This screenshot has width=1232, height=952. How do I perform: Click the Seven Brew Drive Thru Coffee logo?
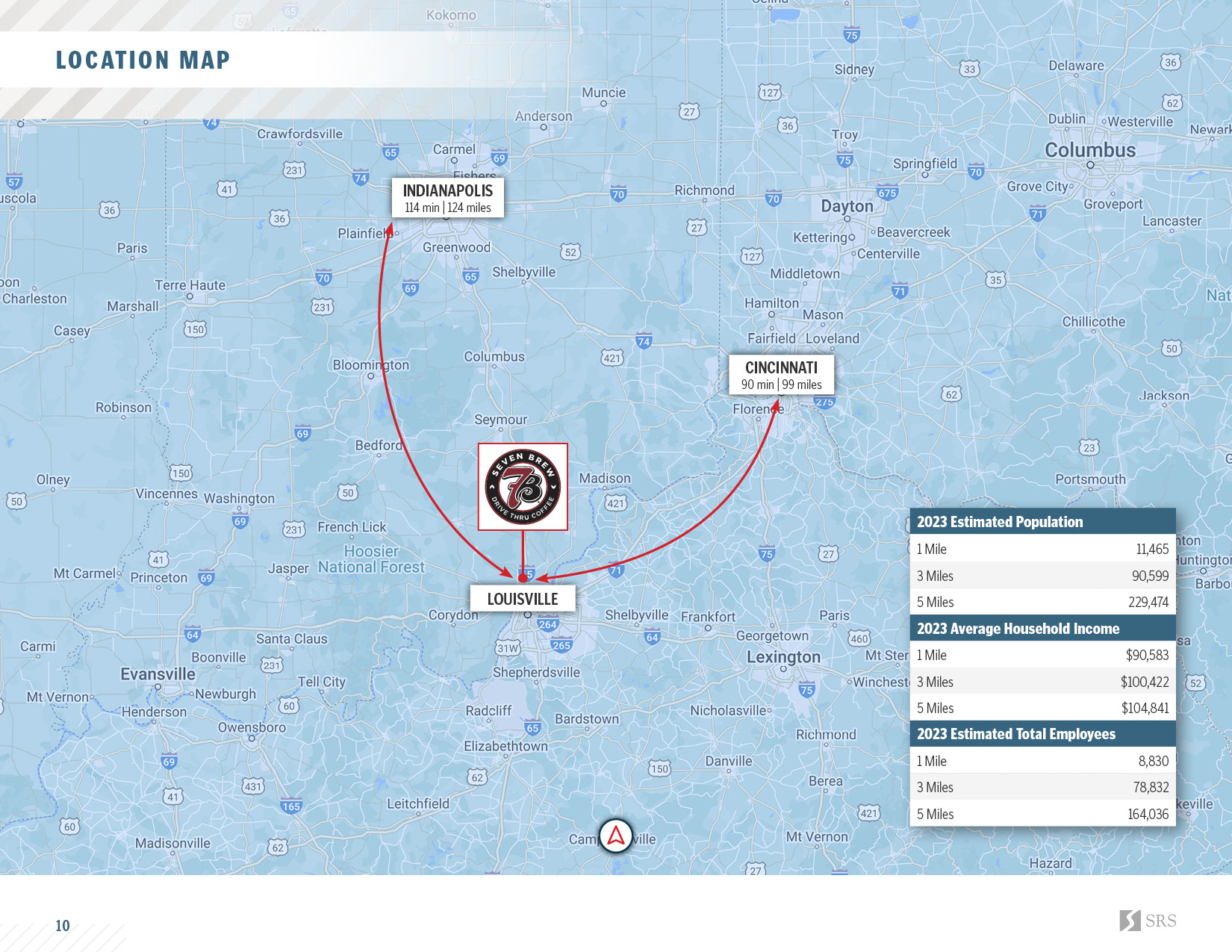[x=523, y=487]
